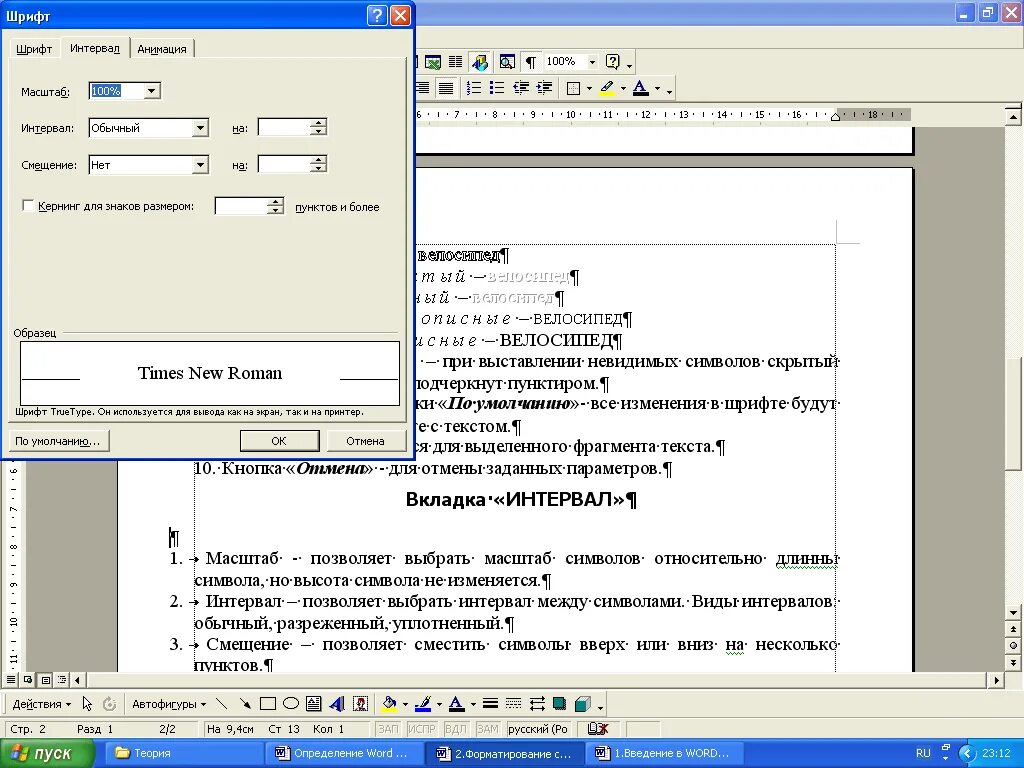Open the zoom 100% dropdown arrow

tap(592, 62)
